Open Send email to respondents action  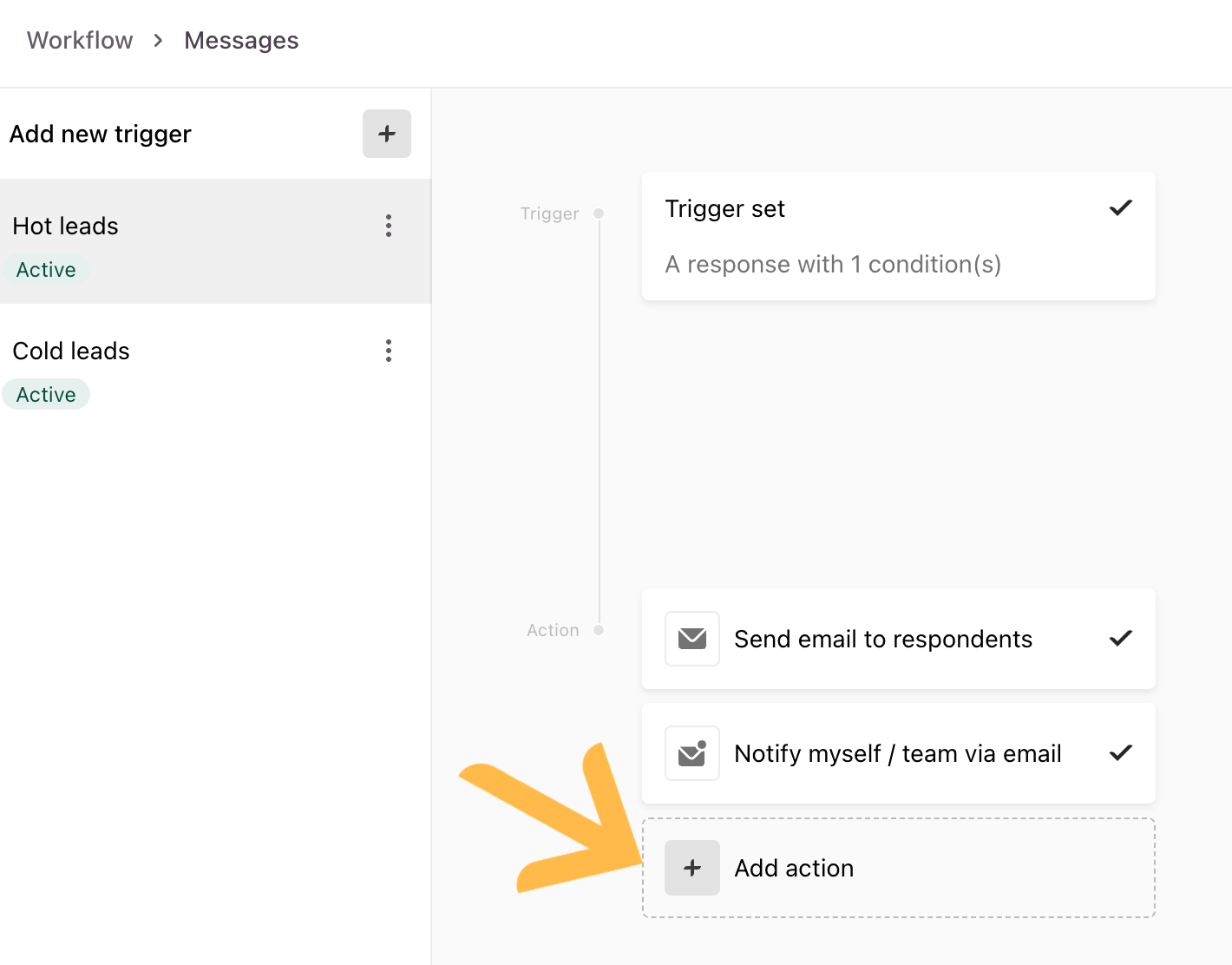point(899,639)
